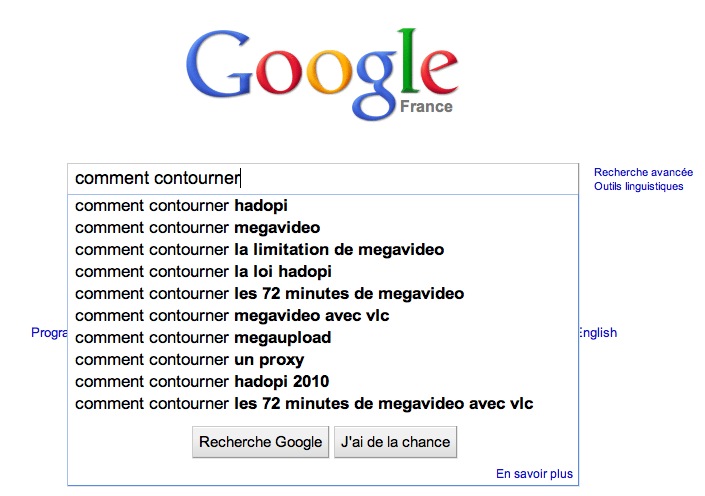Choose suggestion ending 'les 72 minutes de megavideo'
Image resolution: width=705 pixels, height=496 pixels.
point(269,294)
